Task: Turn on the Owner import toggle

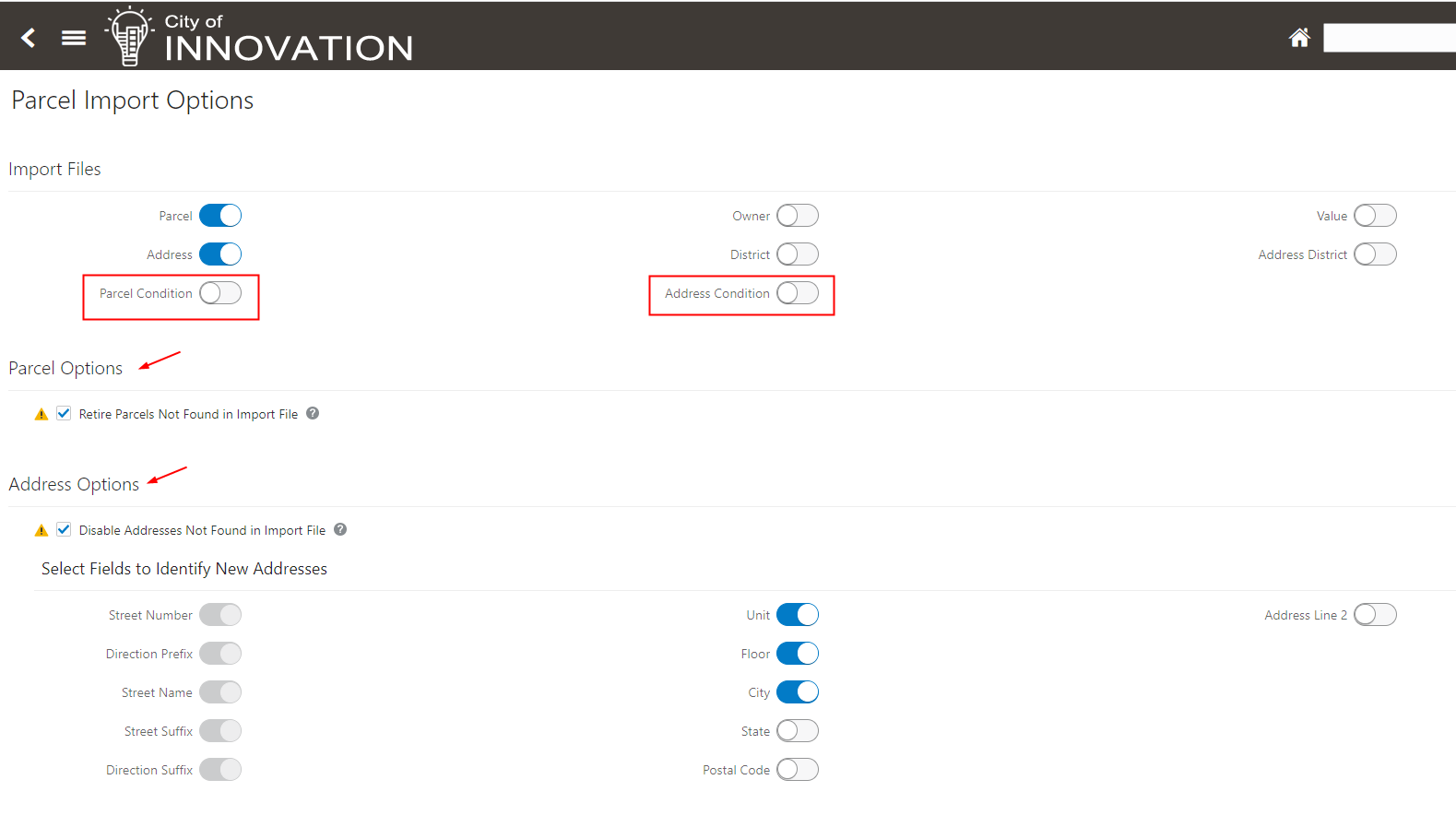Action: pyautogui.click(x=798, y=216)
